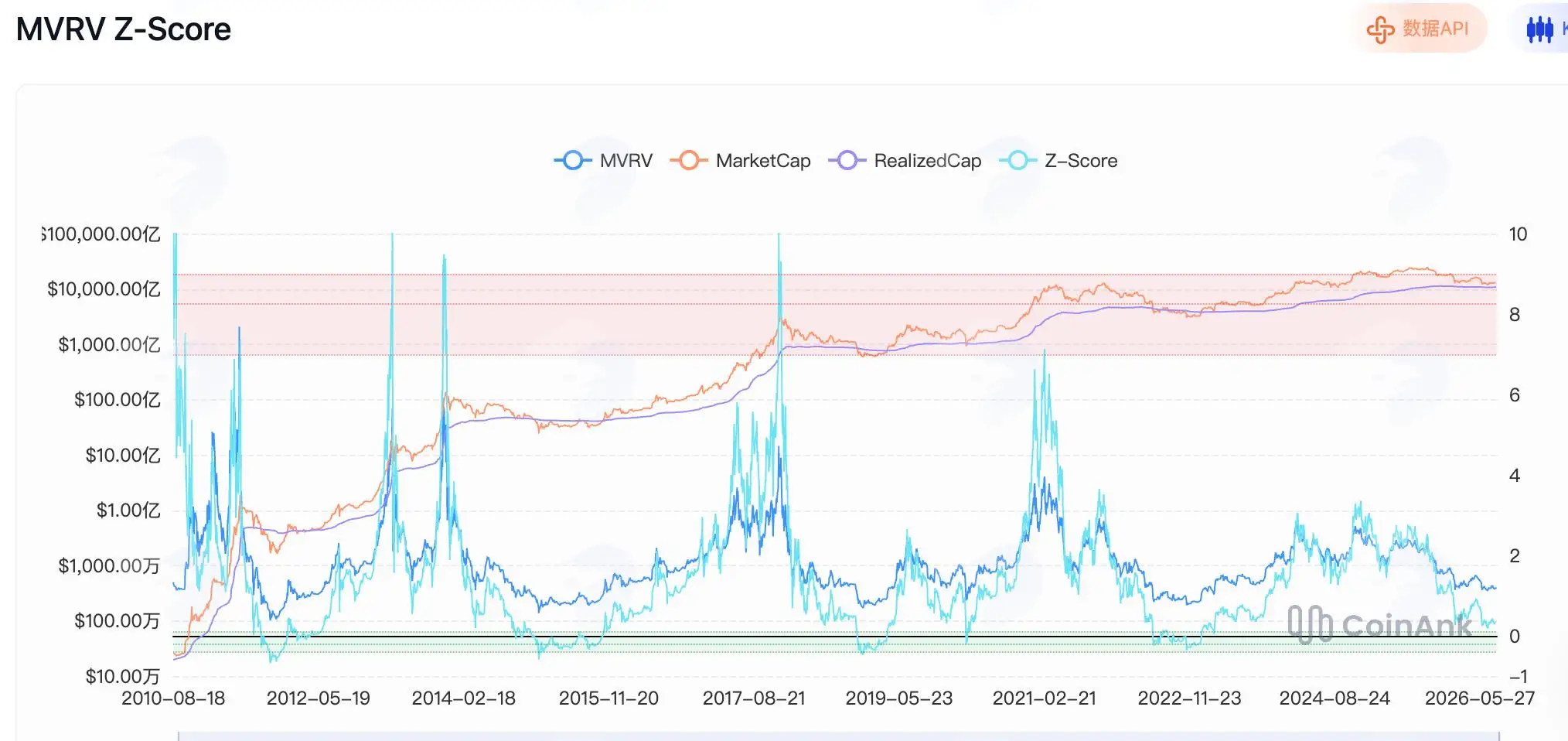Click the $1.00亿 left axis label
1568x741 pixels.
point(128,511)
